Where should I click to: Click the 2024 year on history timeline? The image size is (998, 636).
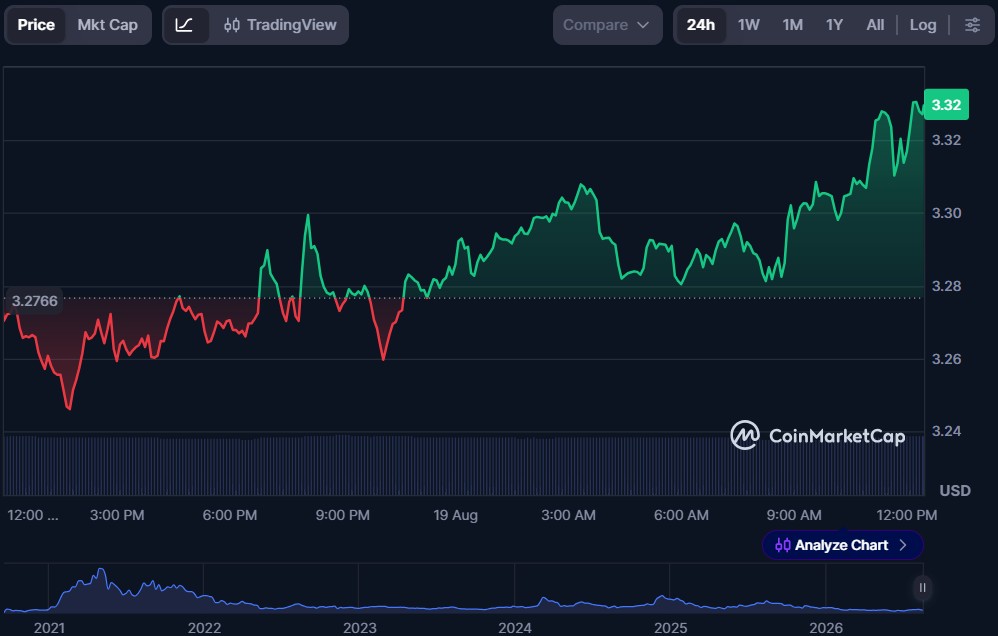tap(515, 628)
